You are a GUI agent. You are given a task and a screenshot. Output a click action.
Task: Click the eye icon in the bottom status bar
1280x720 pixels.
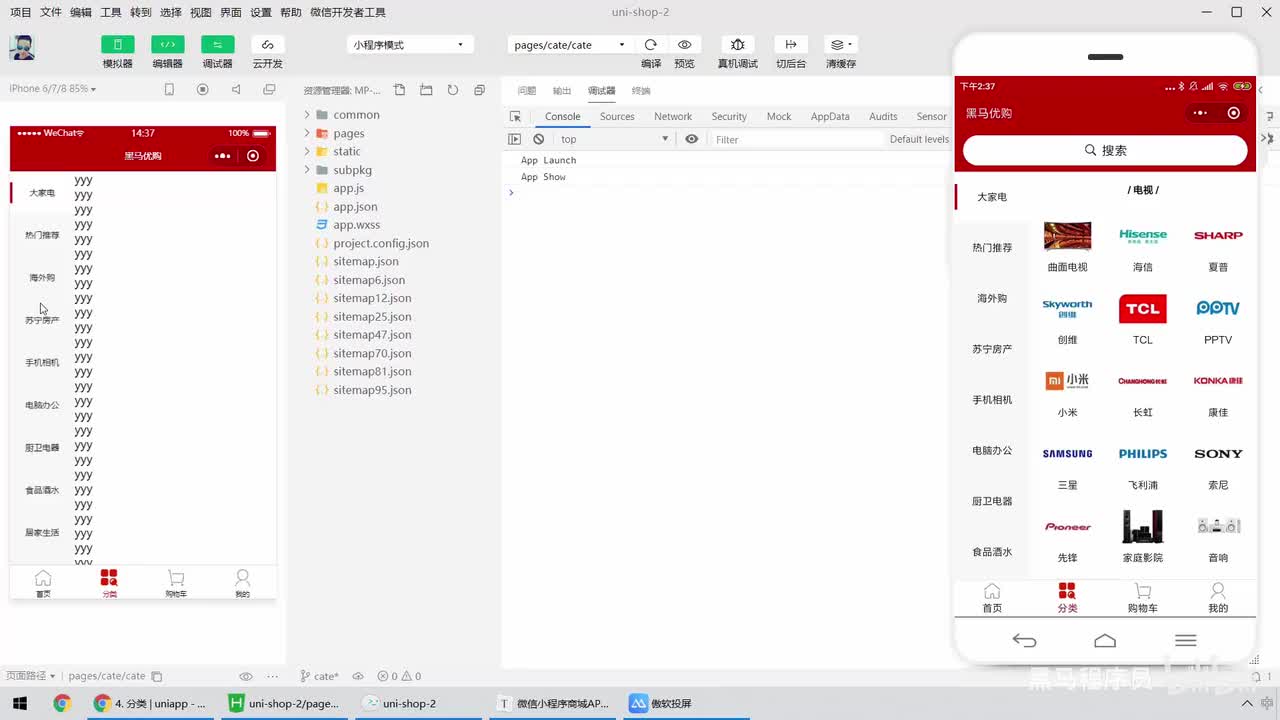coord(246,676)
